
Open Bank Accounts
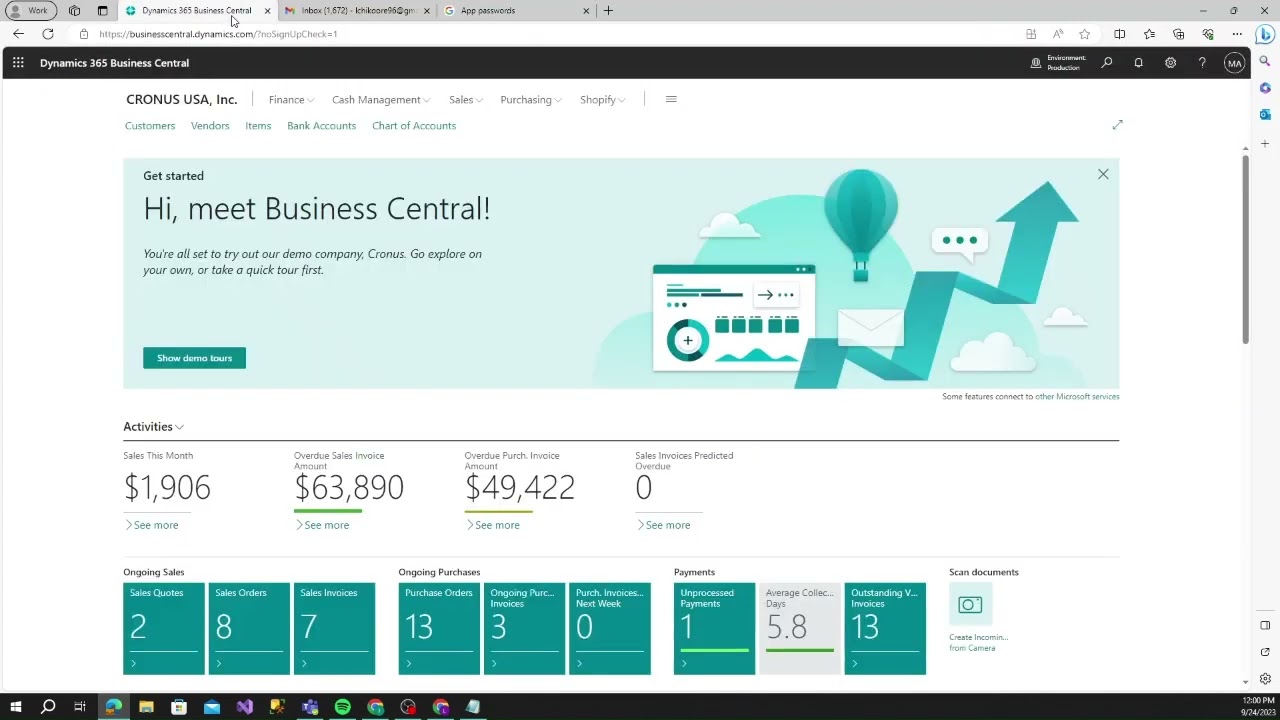pos(321,126)
